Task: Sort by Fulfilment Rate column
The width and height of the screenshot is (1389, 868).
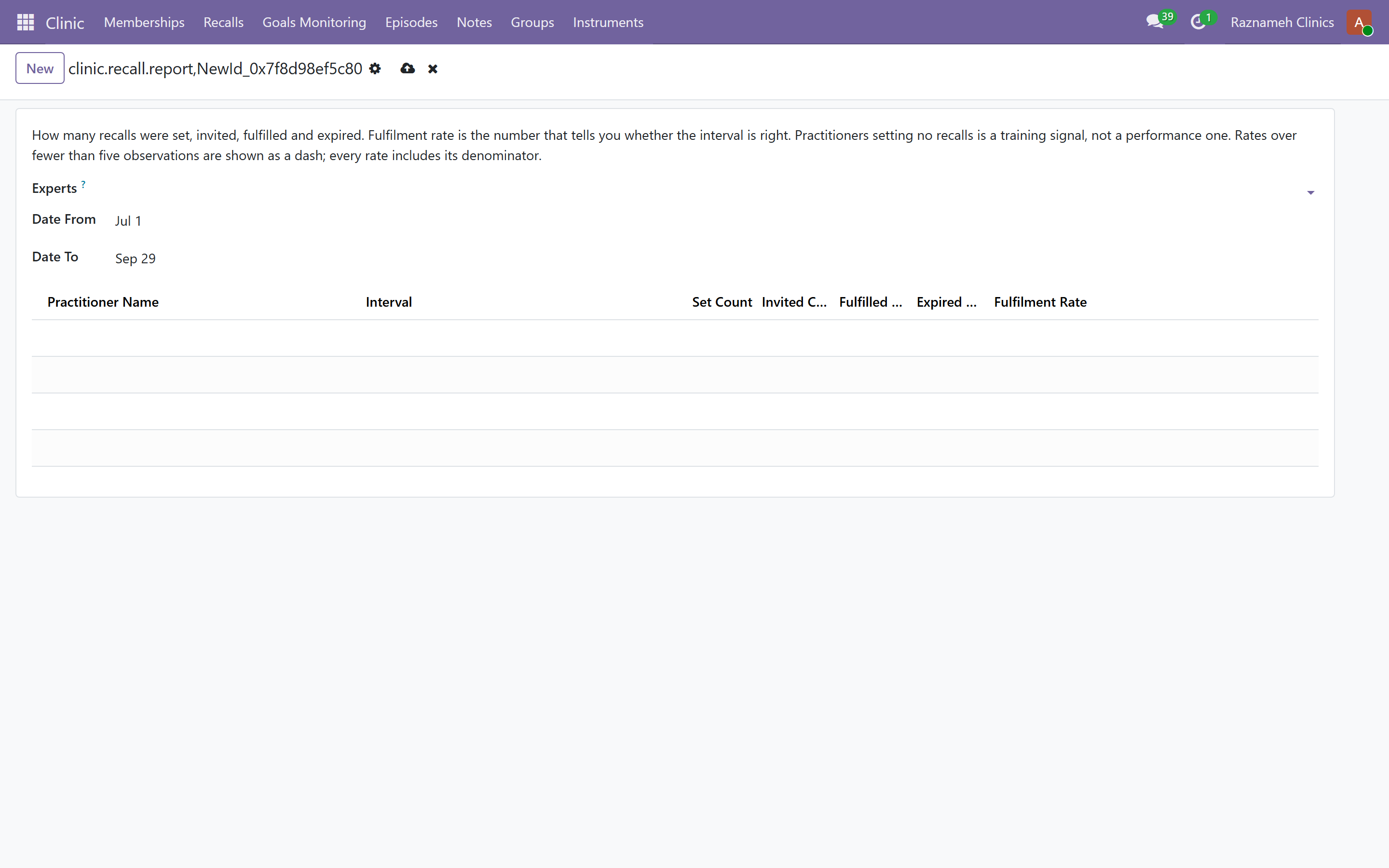Action: pyautogui.click(x=1040, y=302)
